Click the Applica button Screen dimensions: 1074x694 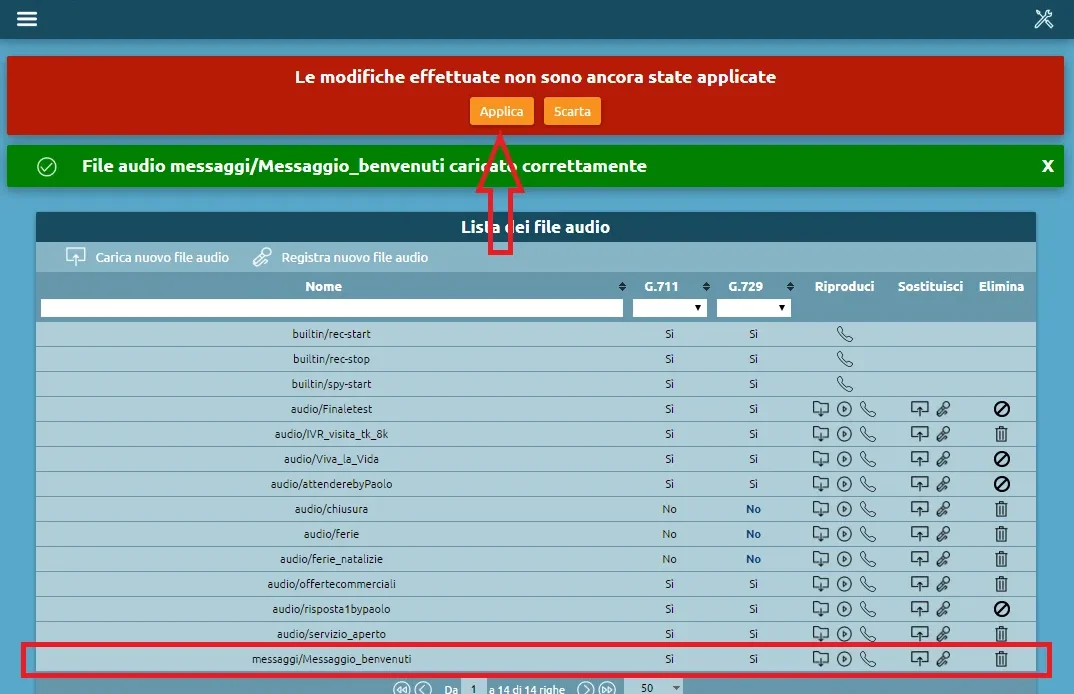(x=502, y=111)
